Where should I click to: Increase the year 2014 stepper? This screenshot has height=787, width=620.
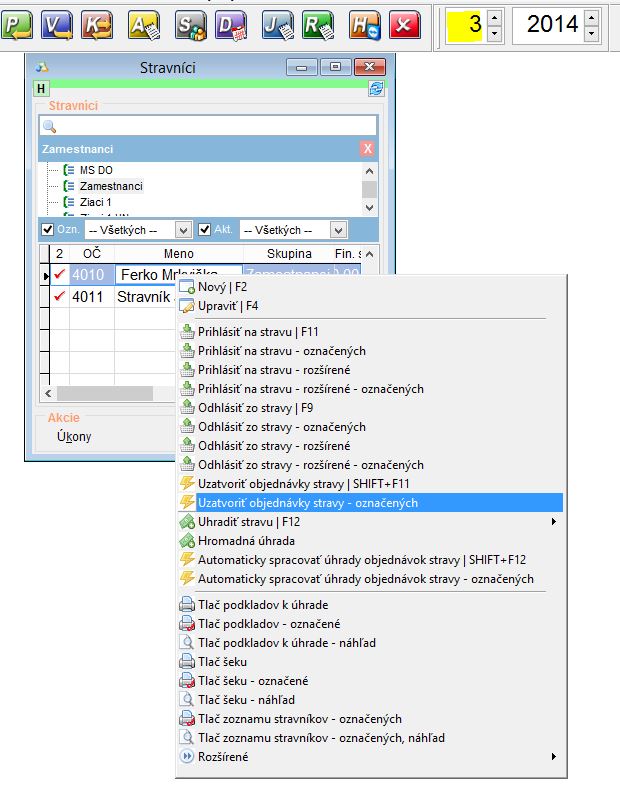pyautogui.click(x=592, y=14)
